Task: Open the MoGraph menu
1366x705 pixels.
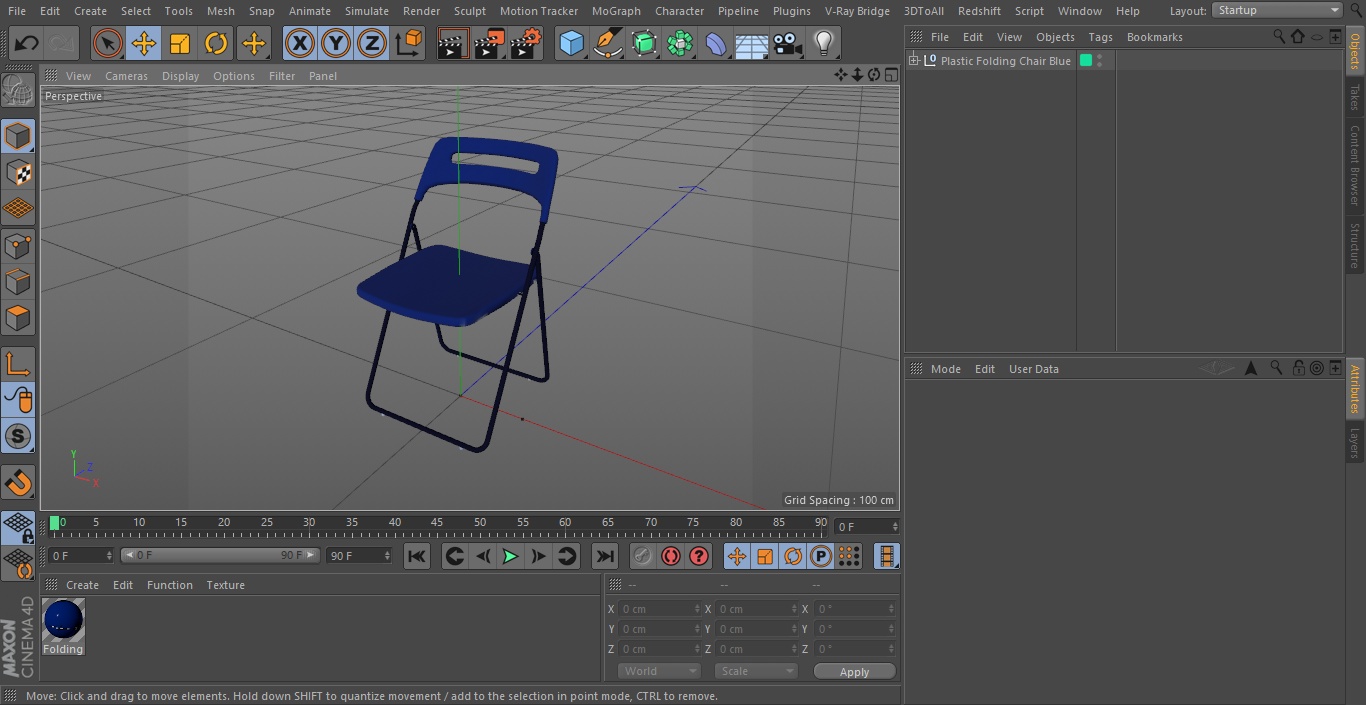Action: [616, 11]
